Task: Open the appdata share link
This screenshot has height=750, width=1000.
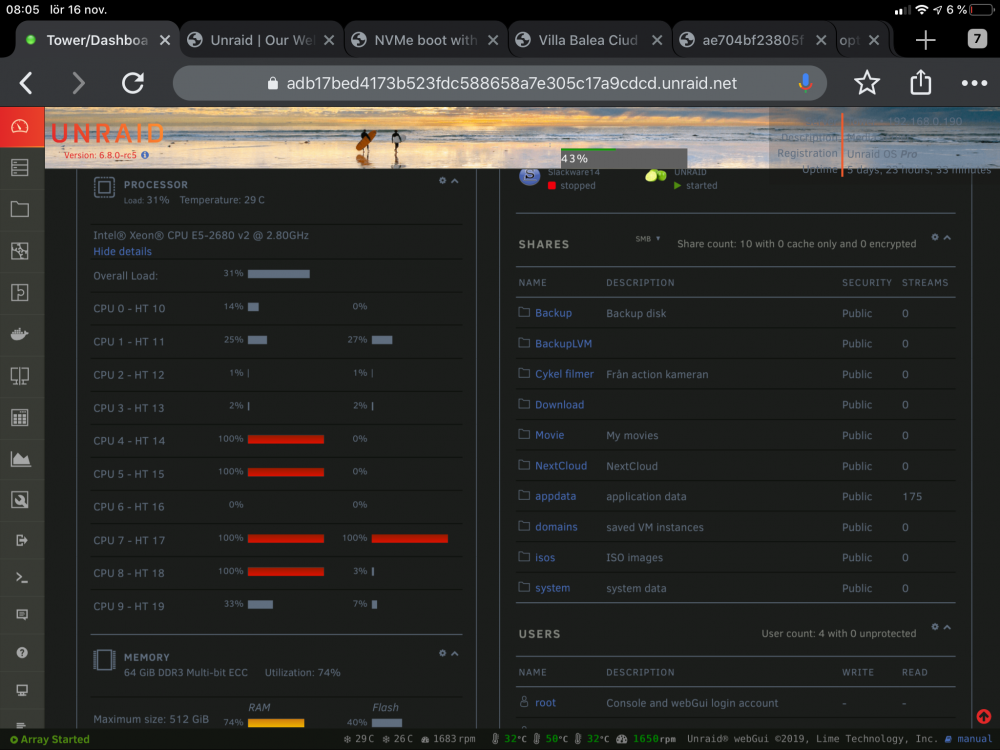Action: [555, 496]
